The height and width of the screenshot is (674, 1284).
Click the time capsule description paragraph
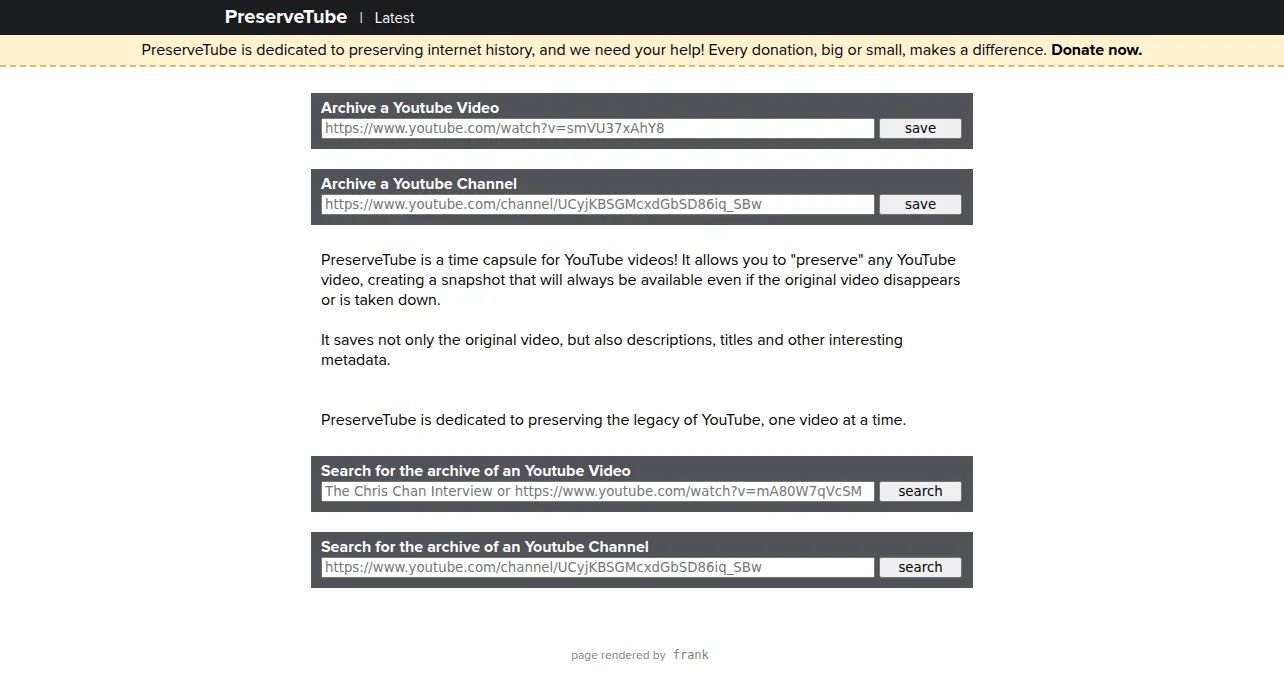[x=641, y=280]
